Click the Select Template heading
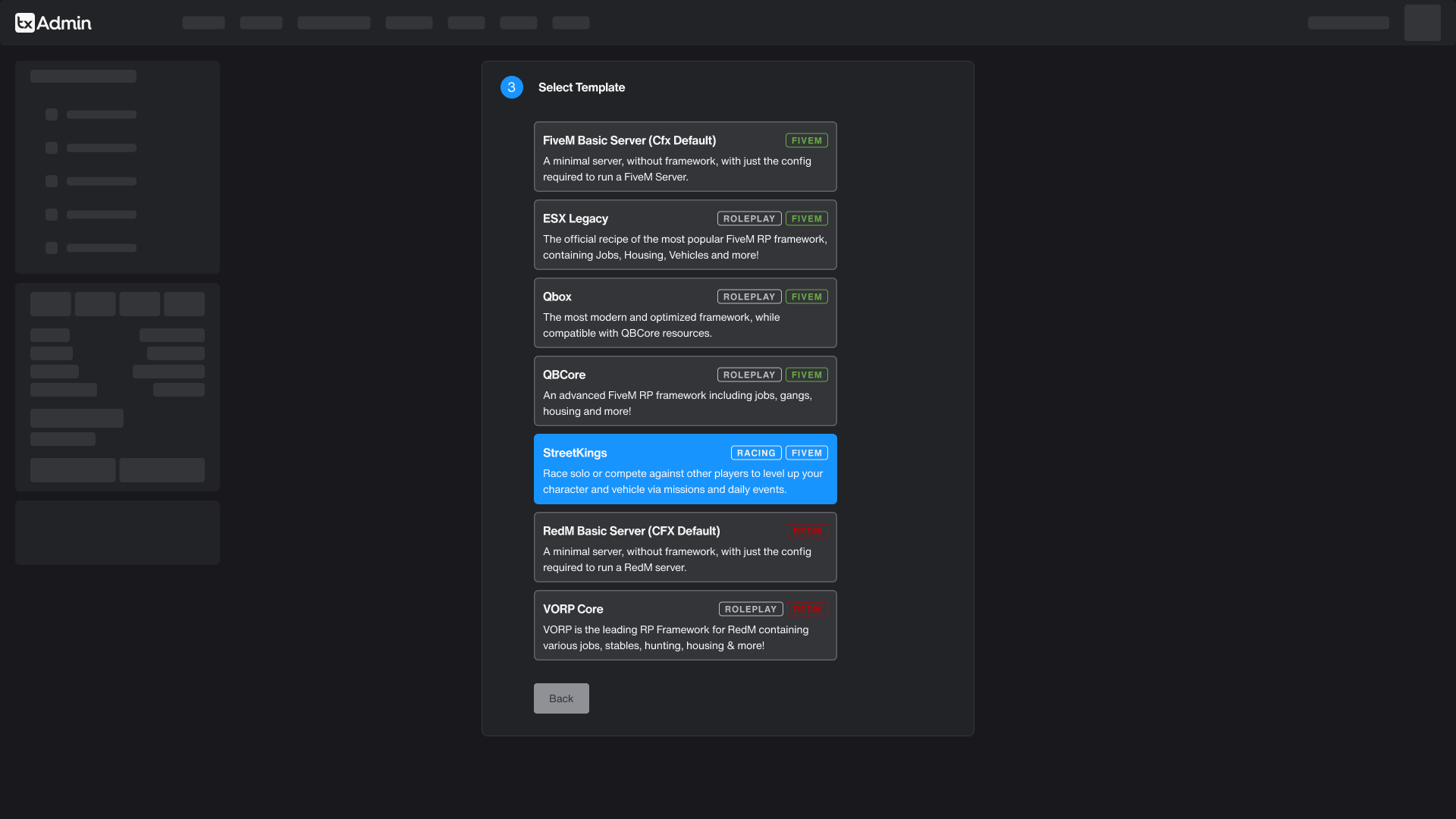The height and width of the screenshot is (819, 1456). (x=582, y=88)
